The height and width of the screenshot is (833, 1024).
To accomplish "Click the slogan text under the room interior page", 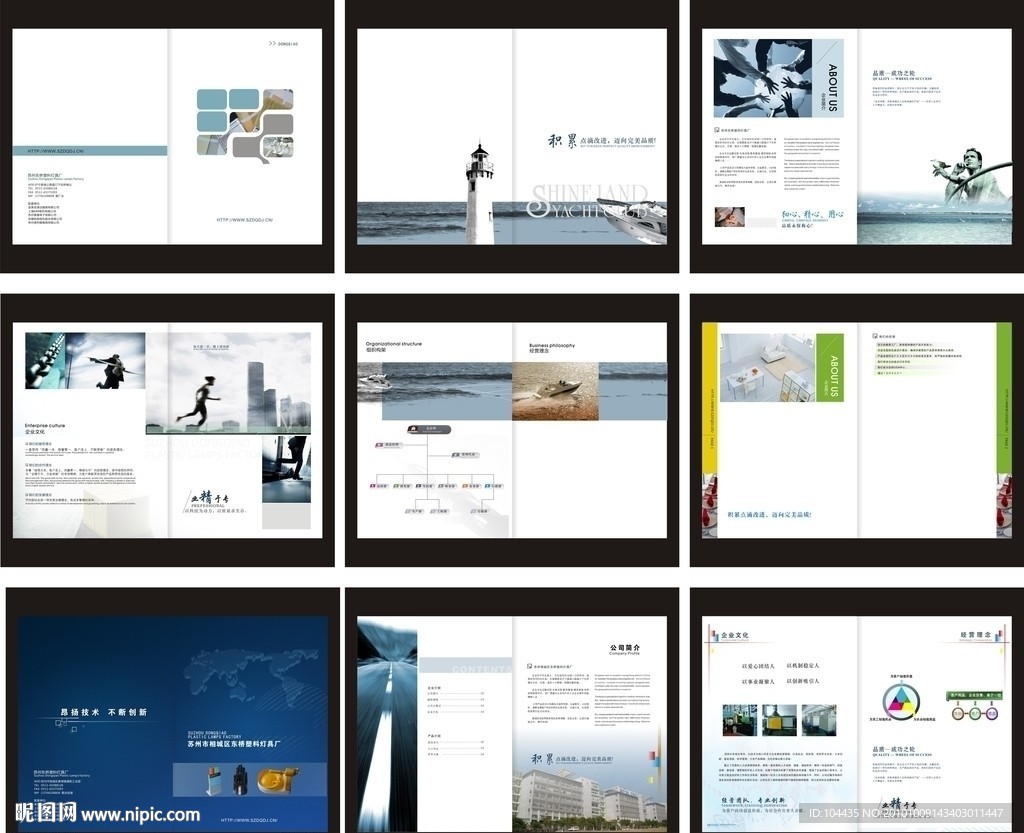I will 769,514.
